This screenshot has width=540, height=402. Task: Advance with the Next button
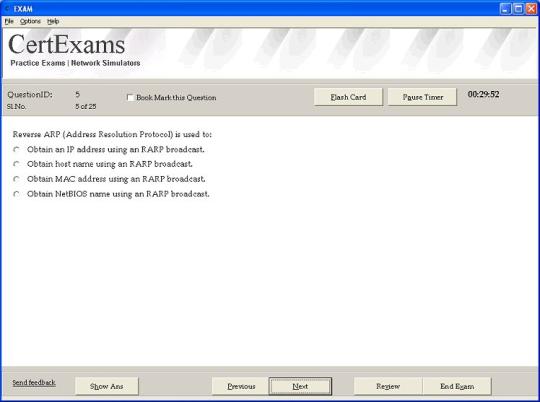(300, 386)
